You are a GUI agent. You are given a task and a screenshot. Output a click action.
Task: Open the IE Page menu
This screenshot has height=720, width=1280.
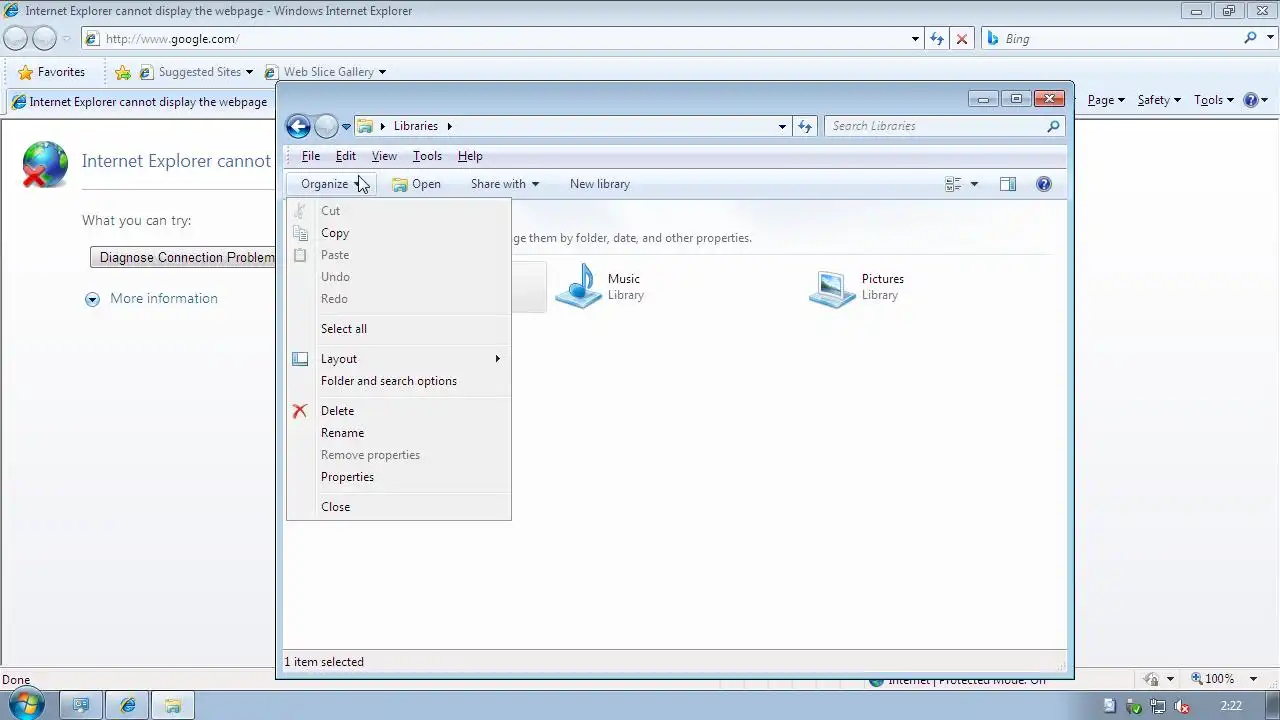coord(1106,100)
